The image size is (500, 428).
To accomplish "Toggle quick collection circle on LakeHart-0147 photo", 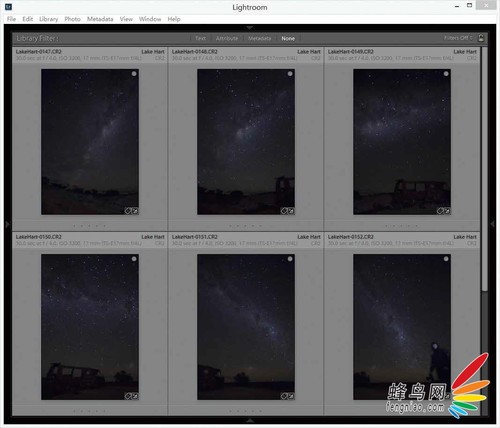I will coord(134,74).
